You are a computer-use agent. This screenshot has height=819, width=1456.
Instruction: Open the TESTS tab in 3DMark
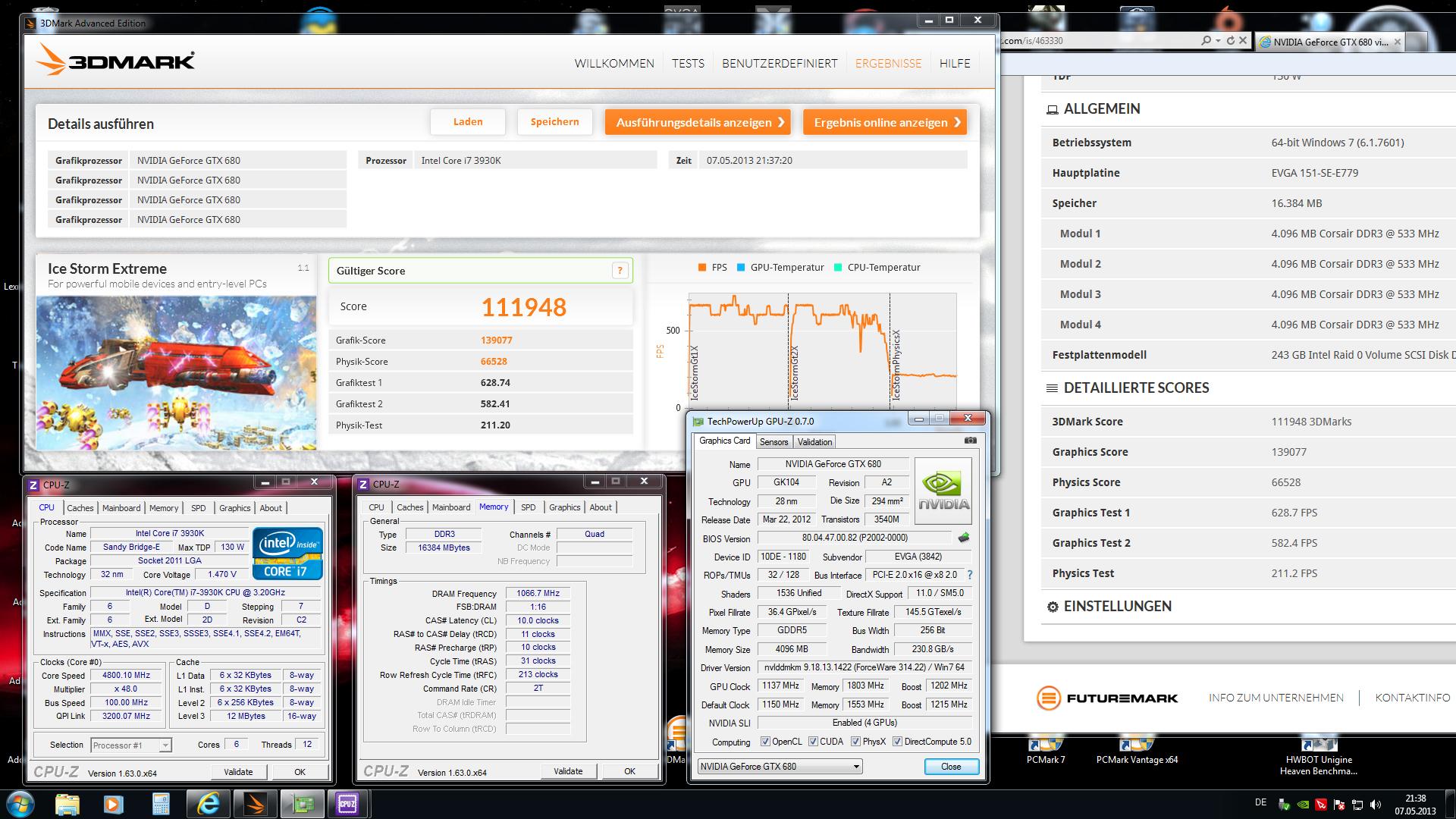[688, 64]
